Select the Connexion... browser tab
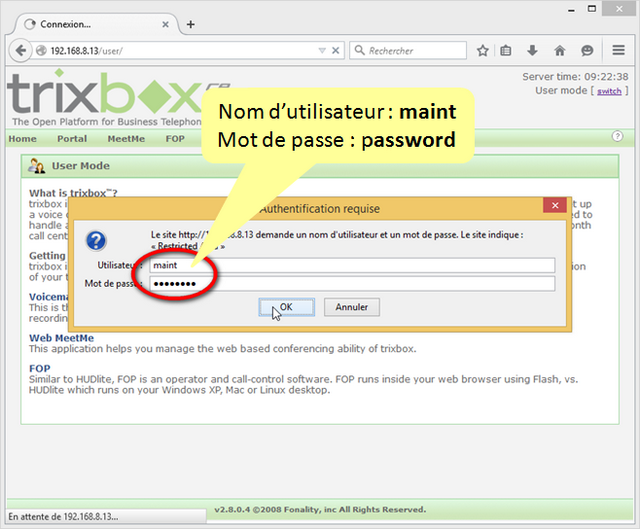 pyautogui.click(x=96, y=24)
